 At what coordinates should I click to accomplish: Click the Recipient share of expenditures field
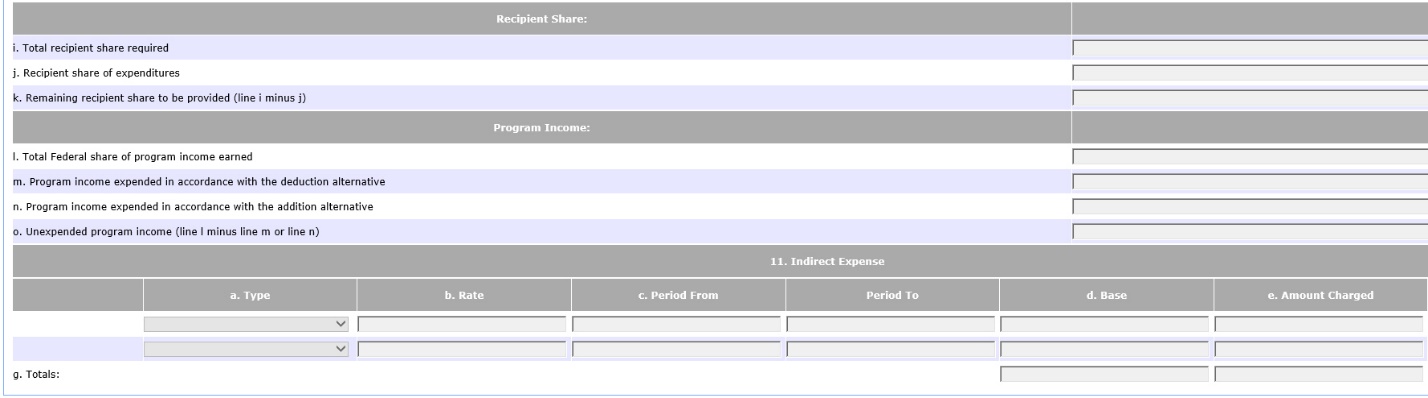(1250, 72)
